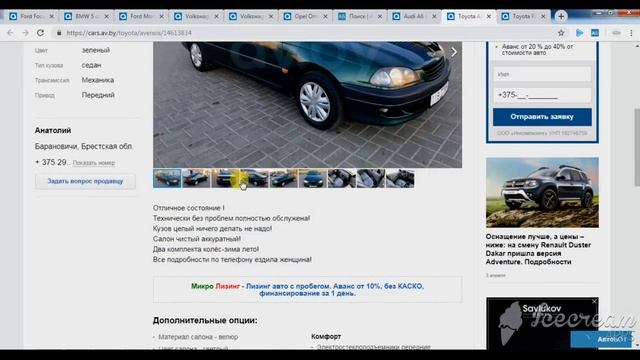Show next car photo with right chevron
Image resolution: width=640 pixels, height=360 pixels.
(x=454, y=52)
